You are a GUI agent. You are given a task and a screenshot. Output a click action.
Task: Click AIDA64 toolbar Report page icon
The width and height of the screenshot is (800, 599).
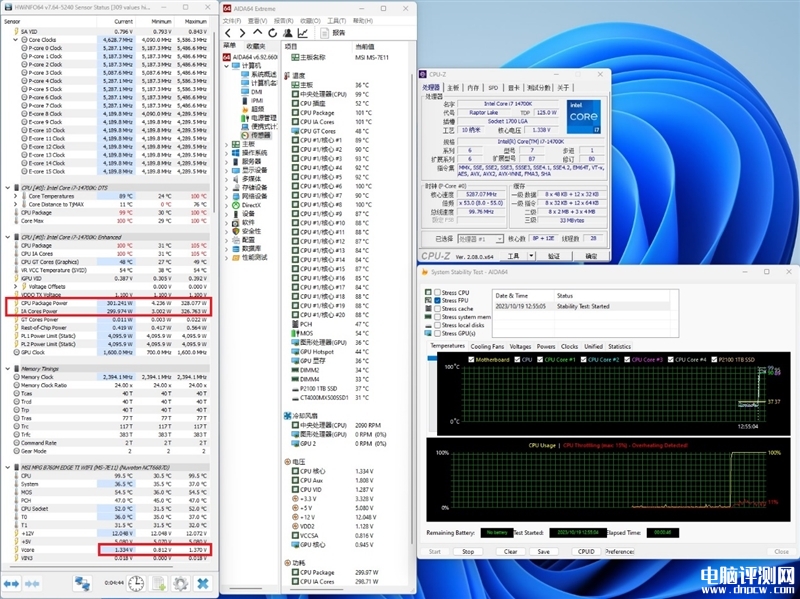324,33
